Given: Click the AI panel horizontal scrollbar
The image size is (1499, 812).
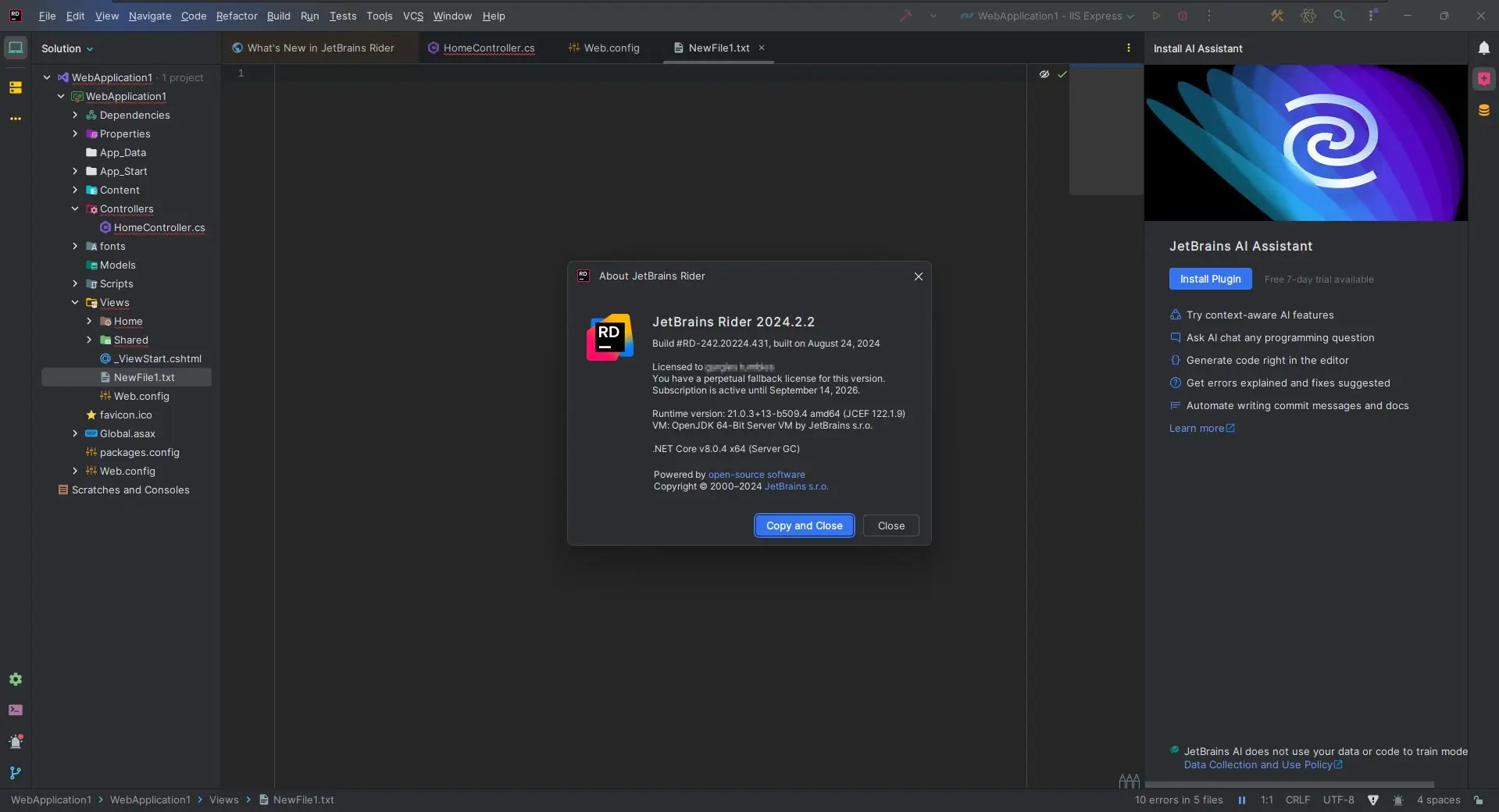Looking at the screenshot, I should 1289,784.
